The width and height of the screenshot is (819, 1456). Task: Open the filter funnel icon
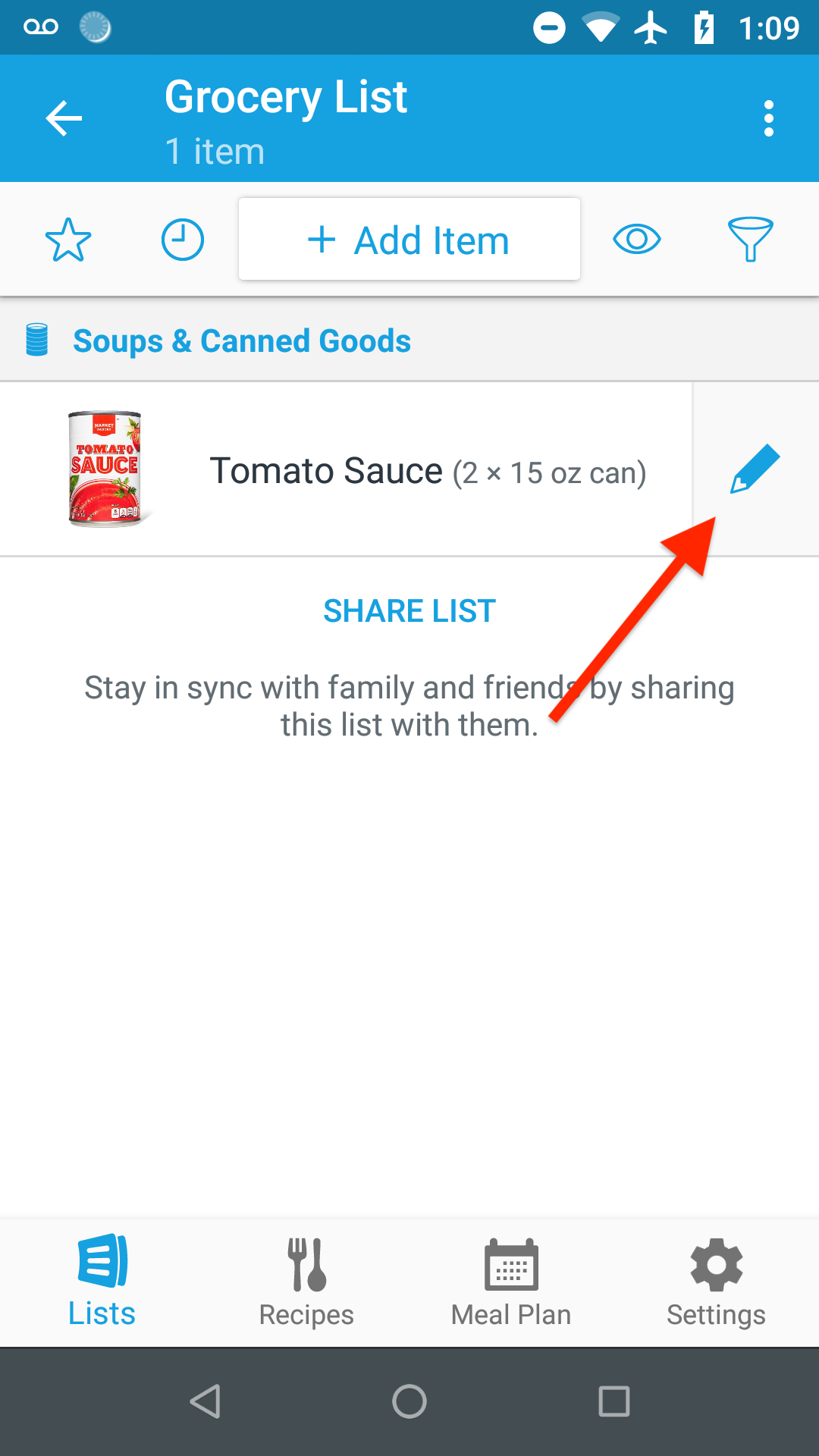point(750,240)
